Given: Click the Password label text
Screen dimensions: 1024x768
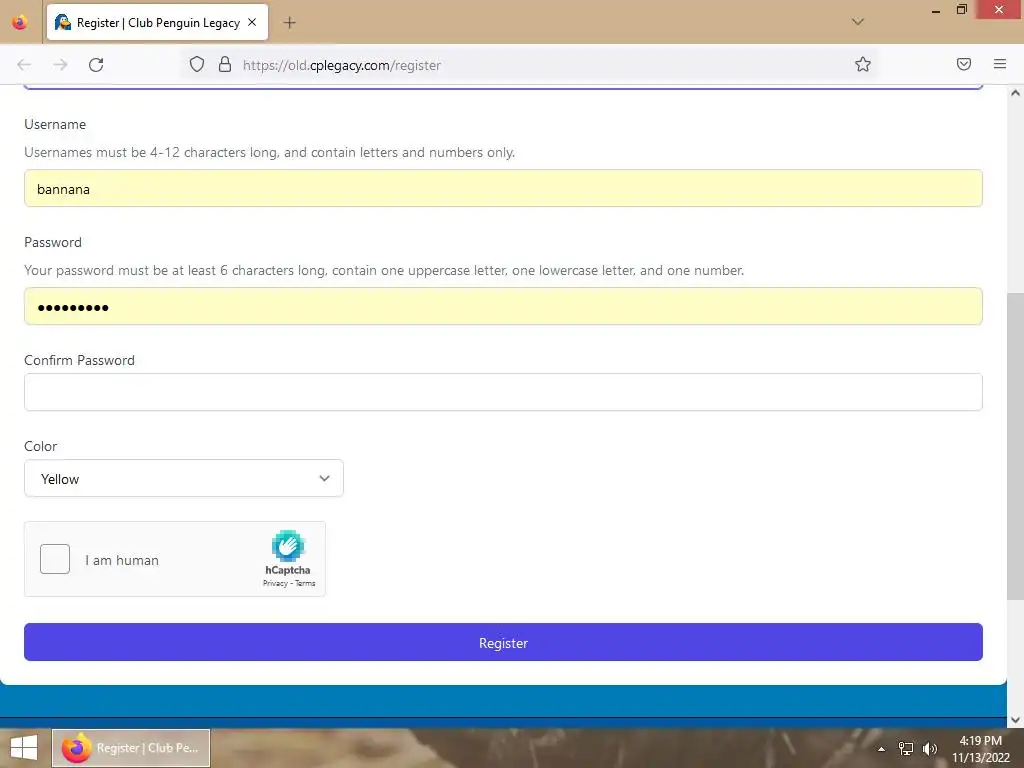Looking at the screenshot, I should [53, 242].
